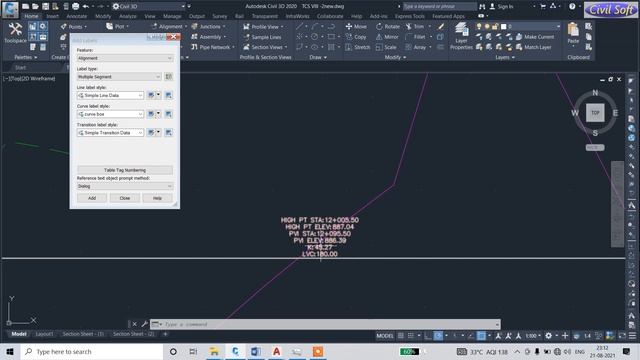The height and width of the screenshot is (360, 640).
Task: Open the Label type dropdown Multiple Segment
Action: click(119, 76)
